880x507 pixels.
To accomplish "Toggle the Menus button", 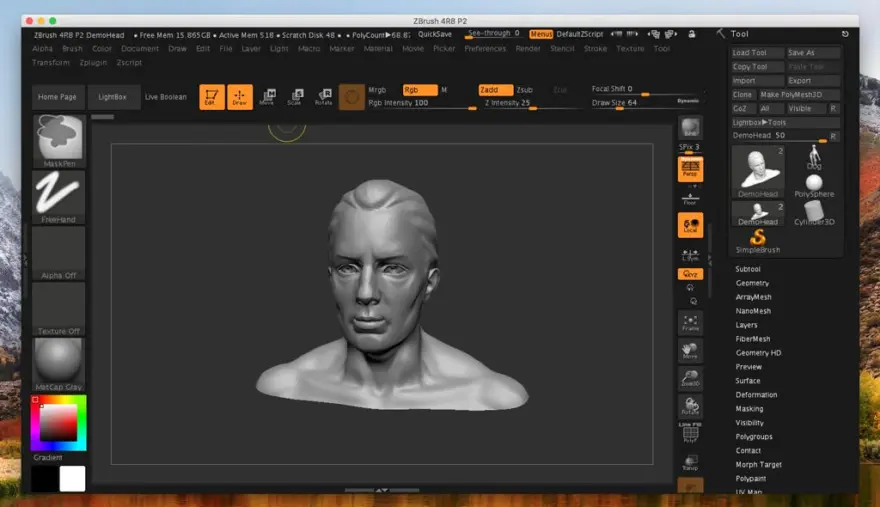I will 541,34.
